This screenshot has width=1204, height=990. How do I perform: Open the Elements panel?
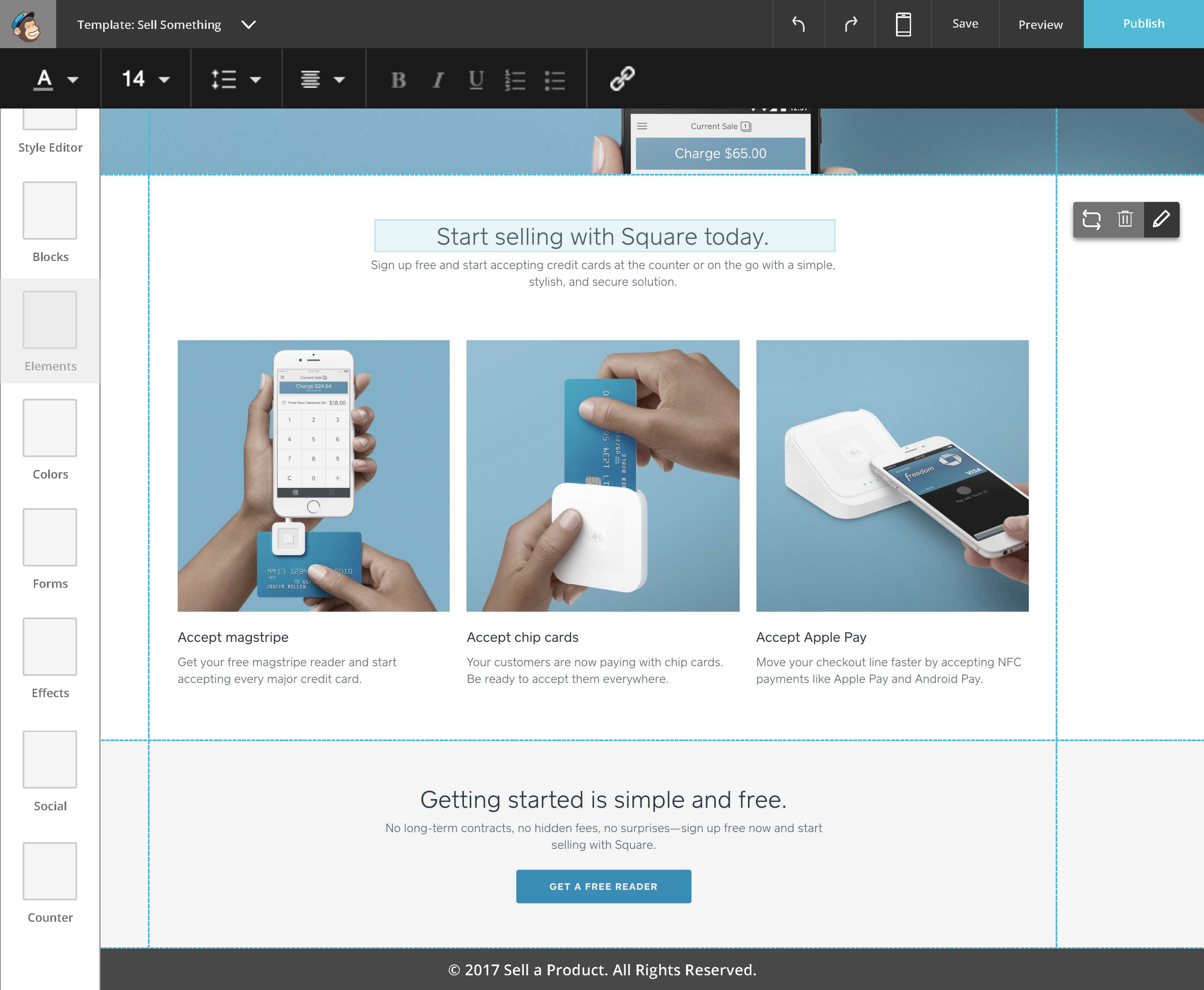[x=50, y=331]
